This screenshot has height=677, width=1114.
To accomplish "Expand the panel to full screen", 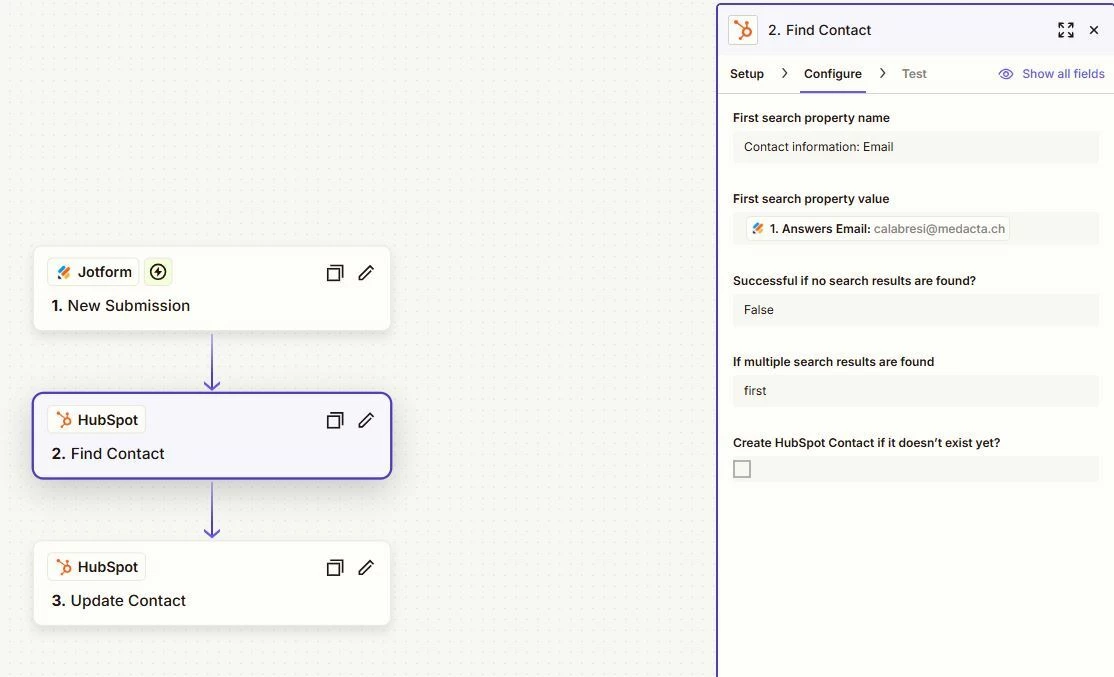I will click(x=1066, y=30).
